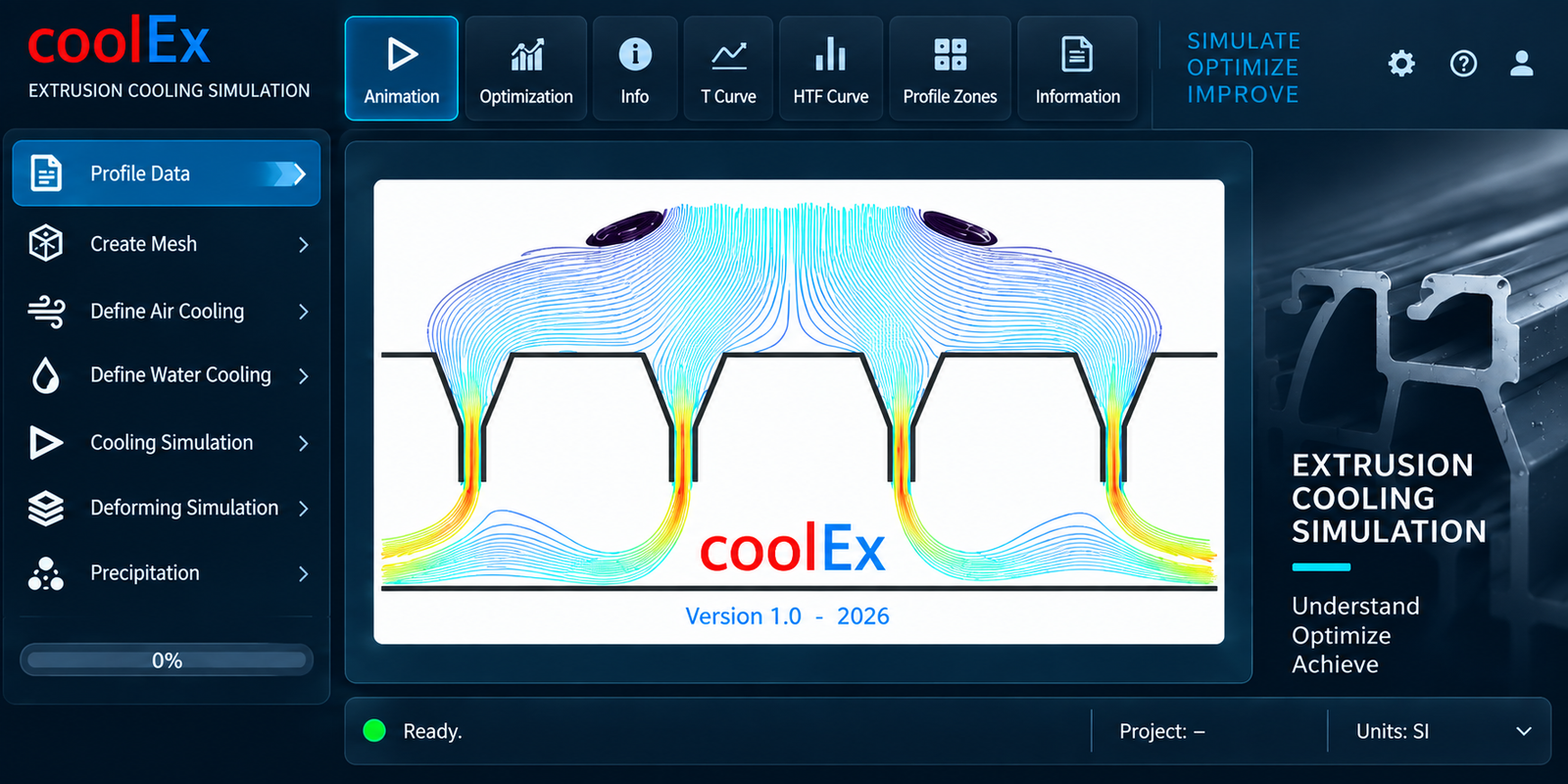
Task: Click the Define Air Cooling wind icon
Action: (x=46, y=312)
